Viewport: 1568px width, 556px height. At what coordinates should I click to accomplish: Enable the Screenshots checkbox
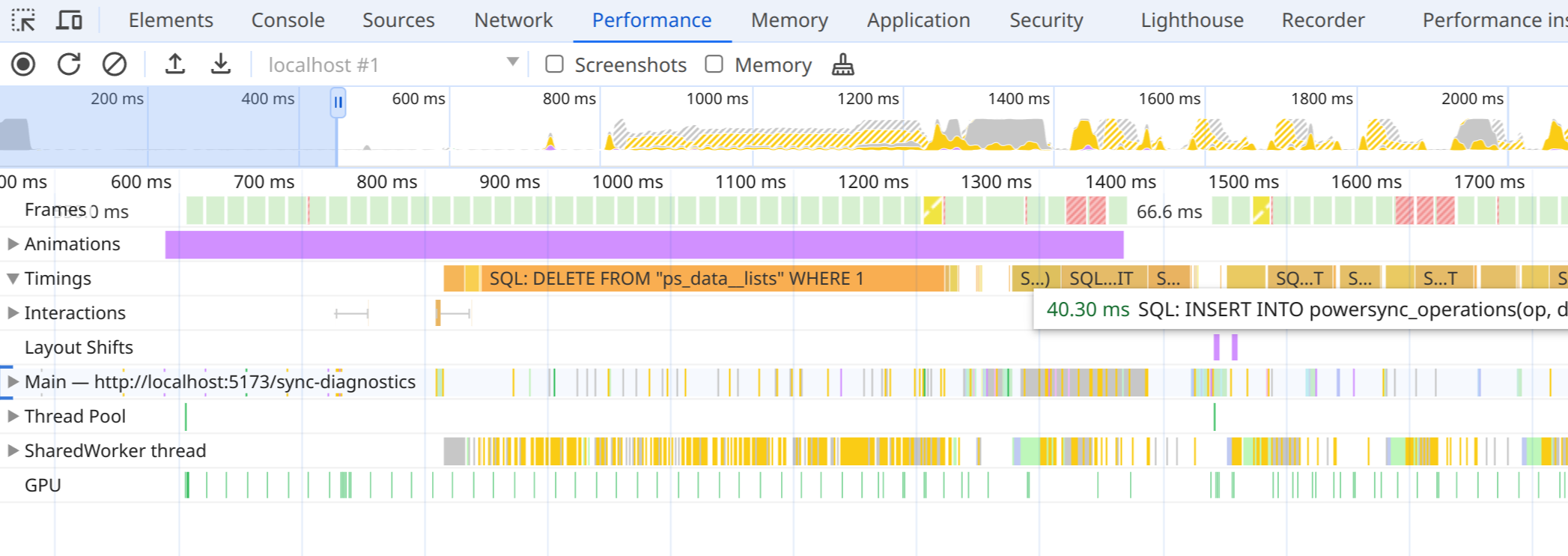point(555,64)
